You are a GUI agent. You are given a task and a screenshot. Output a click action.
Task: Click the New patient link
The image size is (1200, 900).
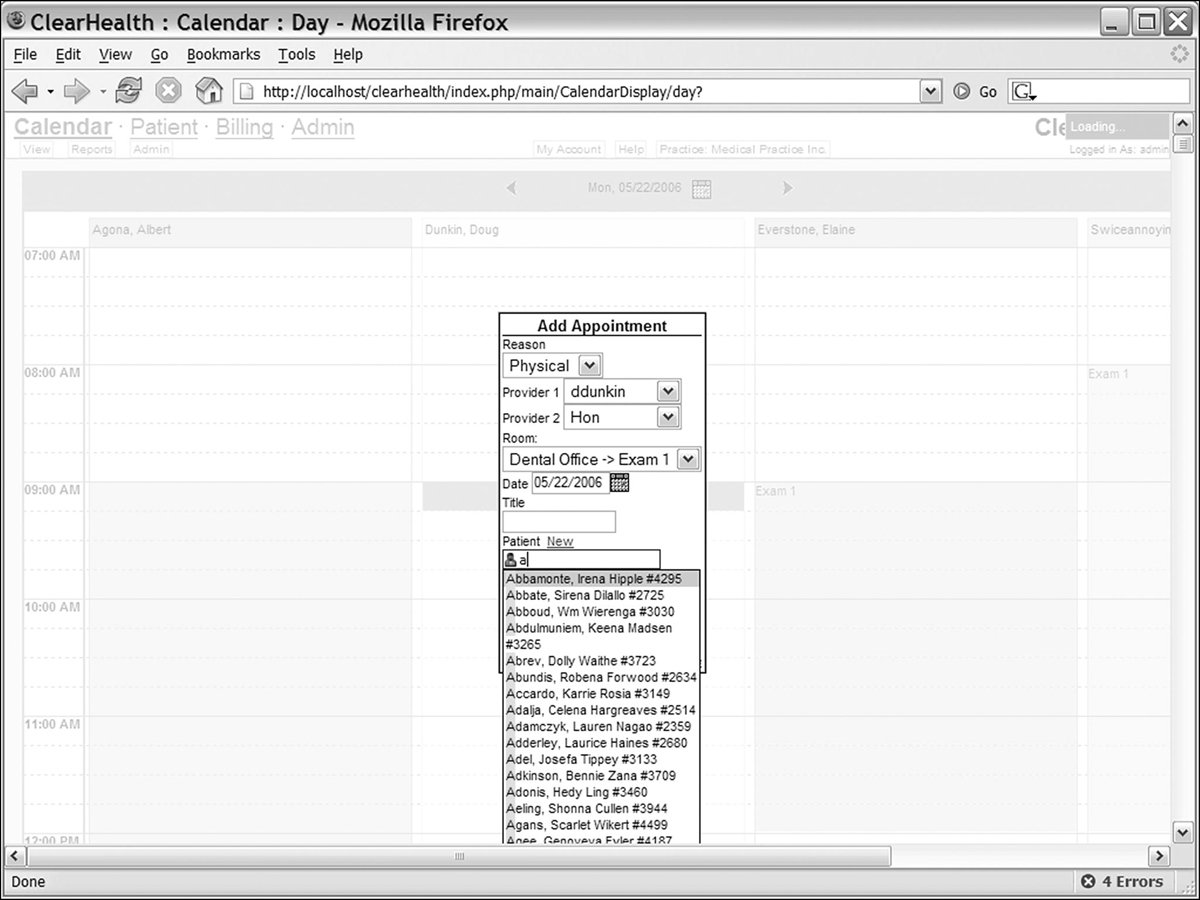(560, 541)
